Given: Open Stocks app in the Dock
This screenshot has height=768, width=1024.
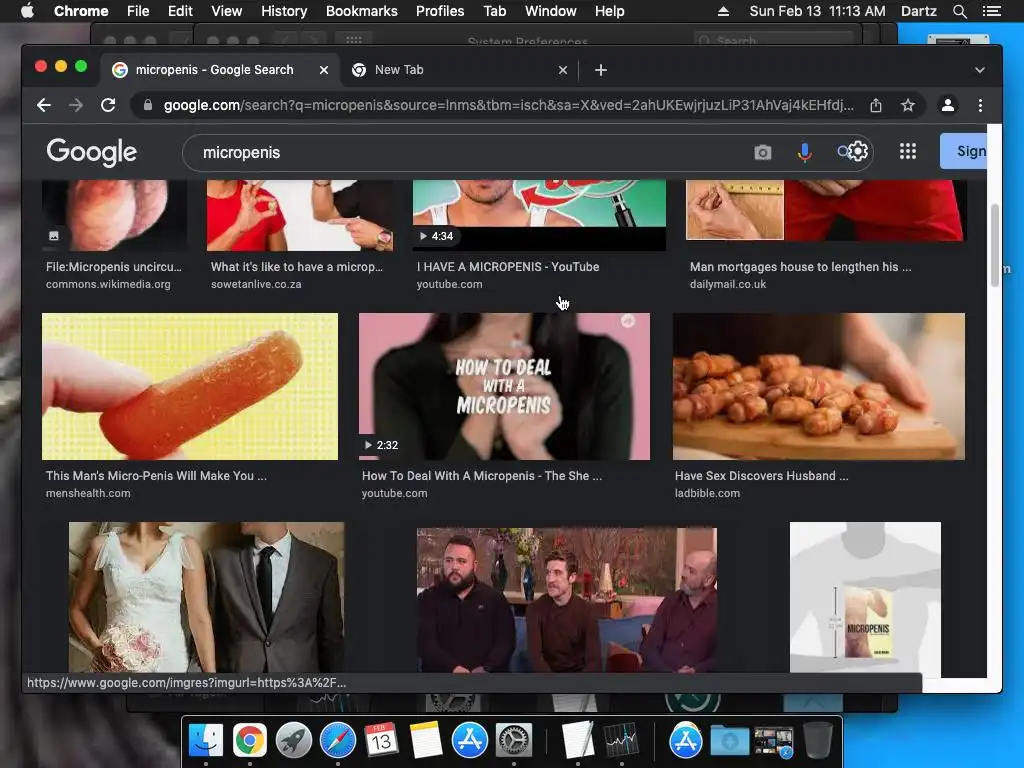Looking at the screenshot, I should point(621,740).
